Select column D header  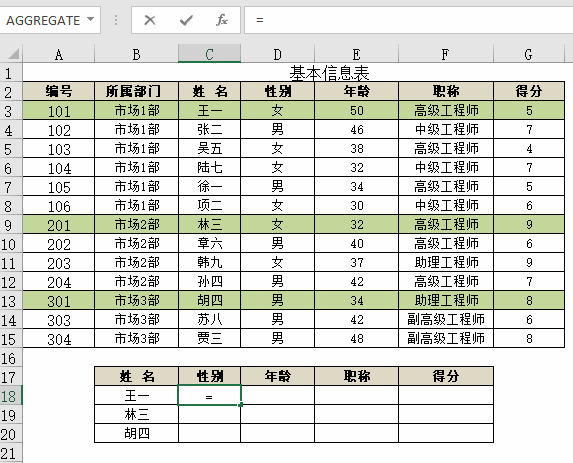(277, 54)
